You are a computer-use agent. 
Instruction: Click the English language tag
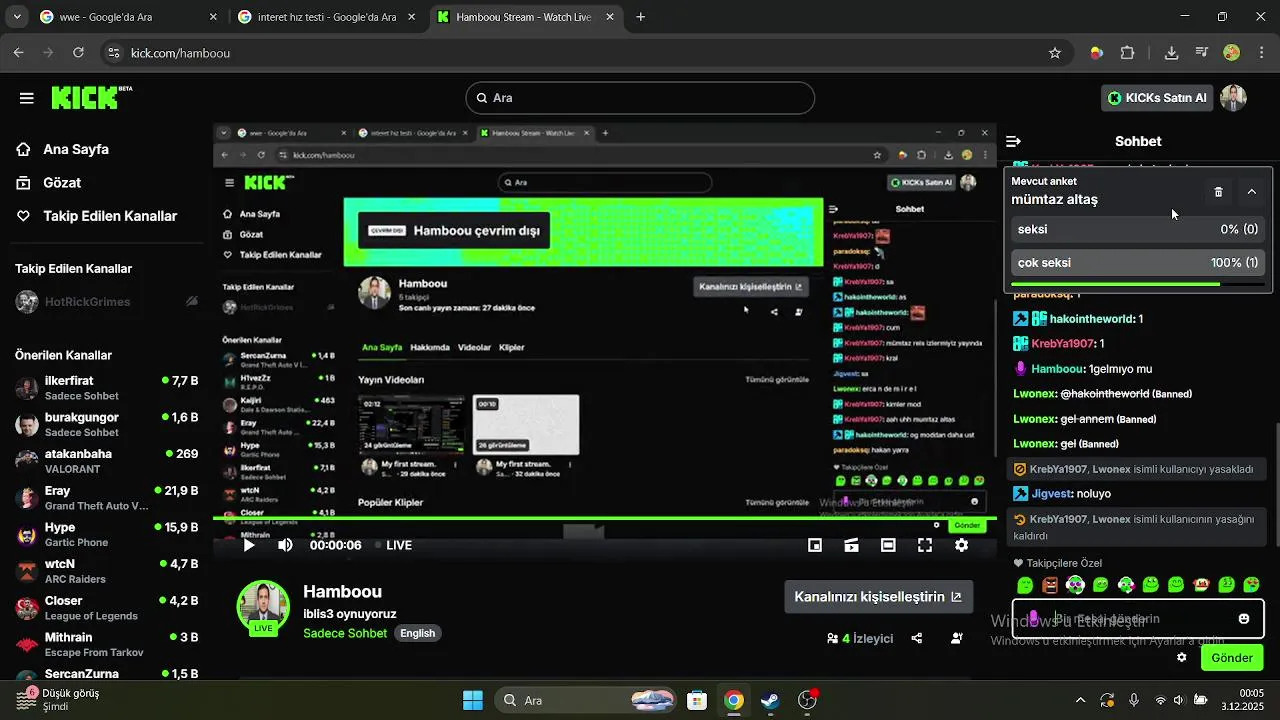[x=418, y=633]
